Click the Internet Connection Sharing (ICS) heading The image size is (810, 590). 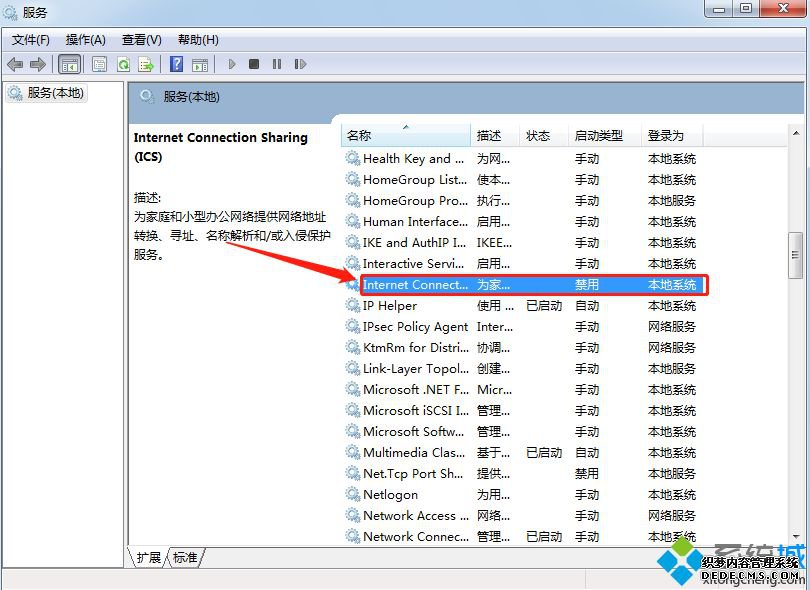click(x=221, y=147)
